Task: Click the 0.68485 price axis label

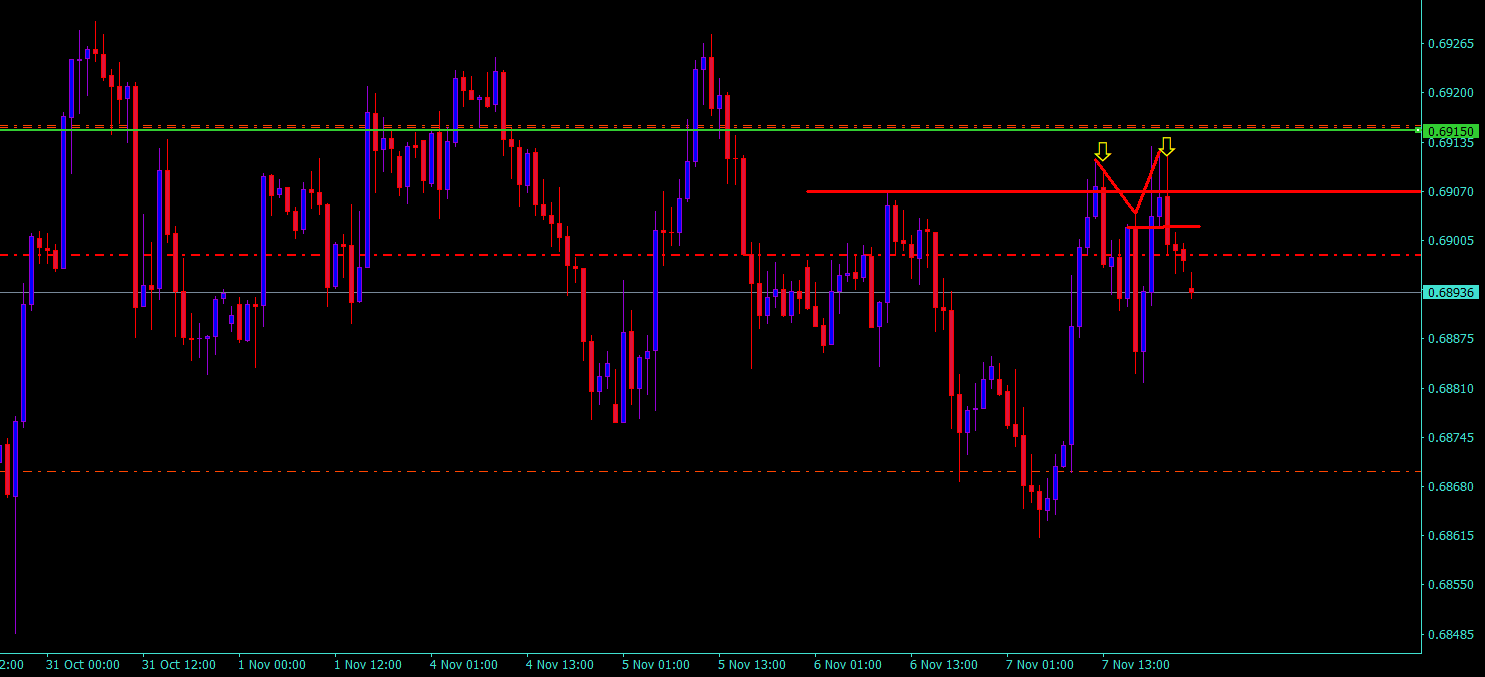Action: pyautogui.click(x=1450, y=635)
